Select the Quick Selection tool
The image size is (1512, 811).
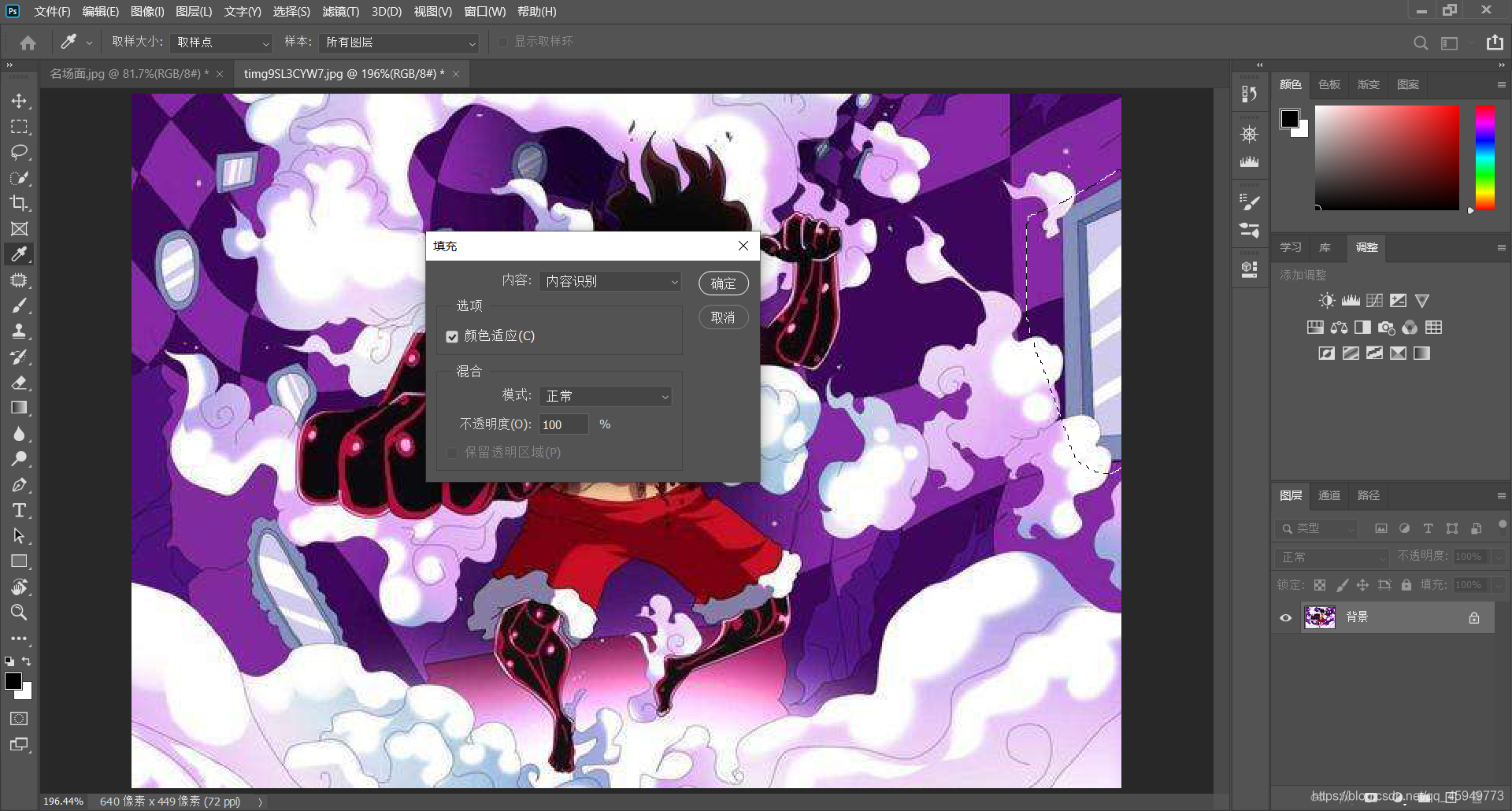[x=19, y=178]
